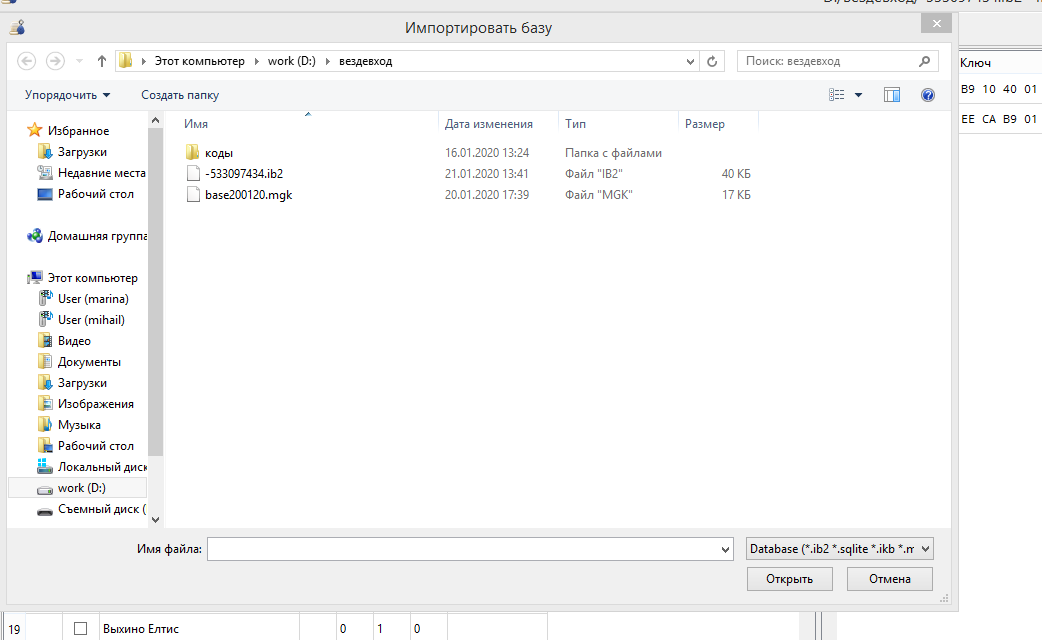
Task: Open the view options dropdown arrow
Action: [x=858, y=95]
